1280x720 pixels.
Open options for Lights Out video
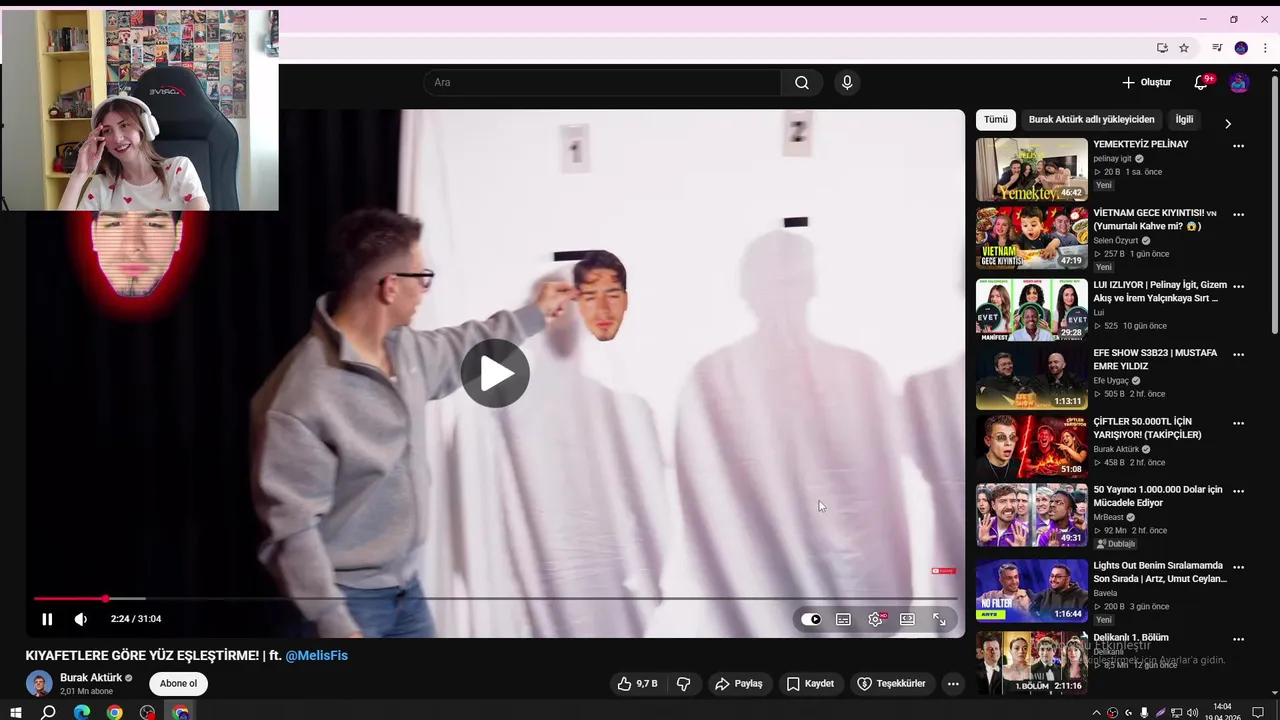[1238, 568]
